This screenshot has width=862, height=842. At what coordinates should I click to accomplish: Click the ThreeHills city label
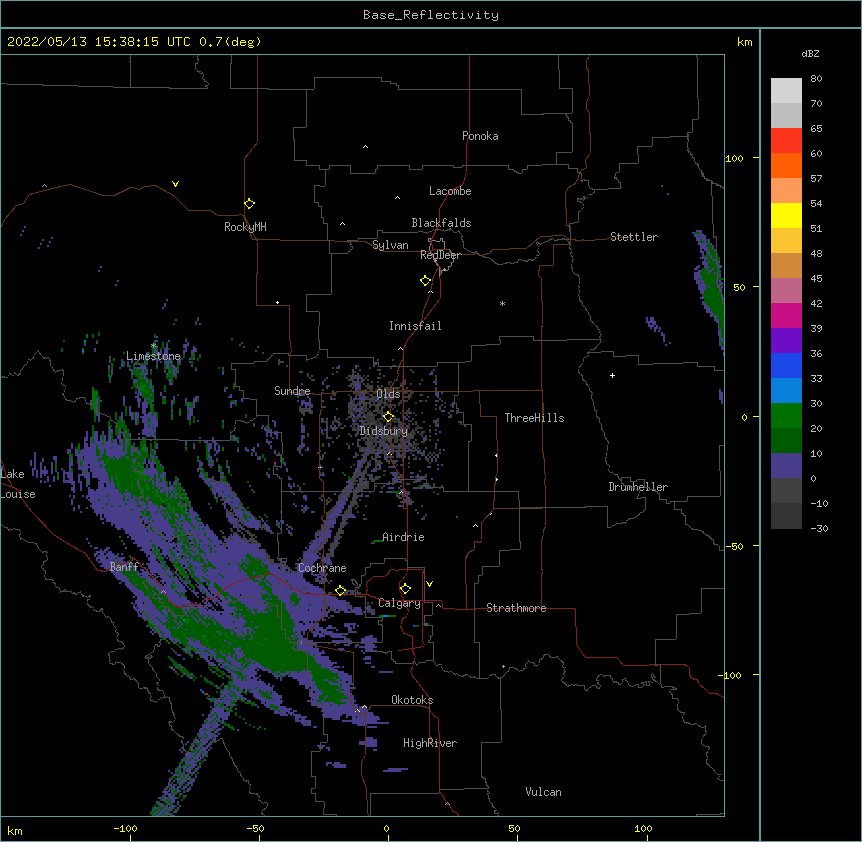point(534,418)
